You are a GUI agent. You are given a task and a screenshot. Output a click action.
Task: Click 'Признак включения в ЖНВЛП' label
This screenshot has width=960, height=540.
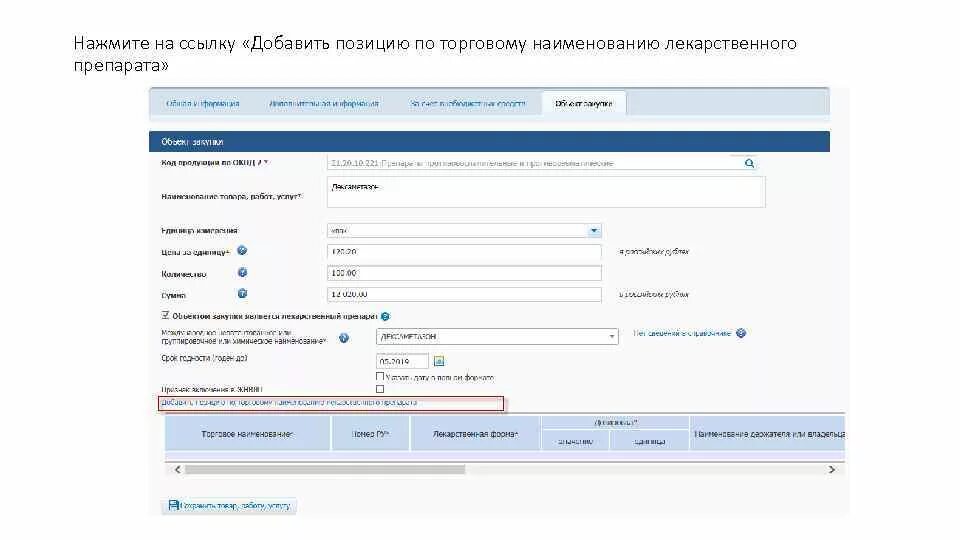pyautogui.click(x=212, y=389)
